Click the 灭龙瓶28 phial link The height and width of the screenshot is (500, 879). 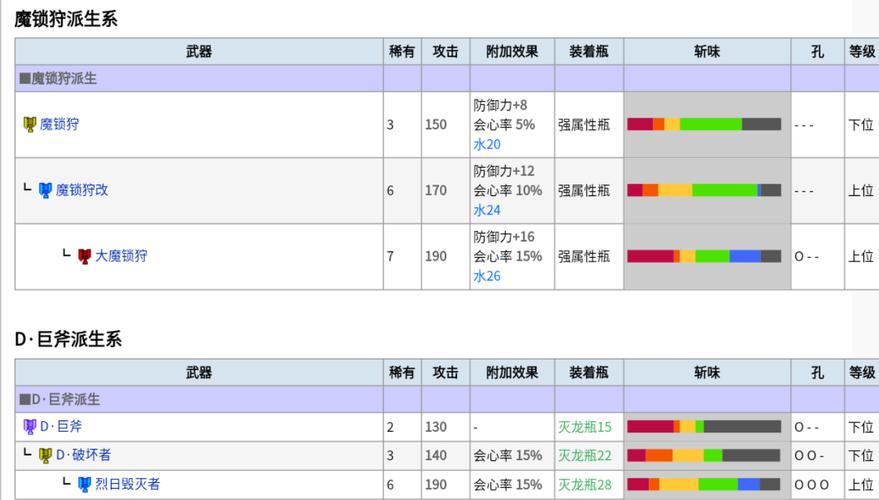585,485
